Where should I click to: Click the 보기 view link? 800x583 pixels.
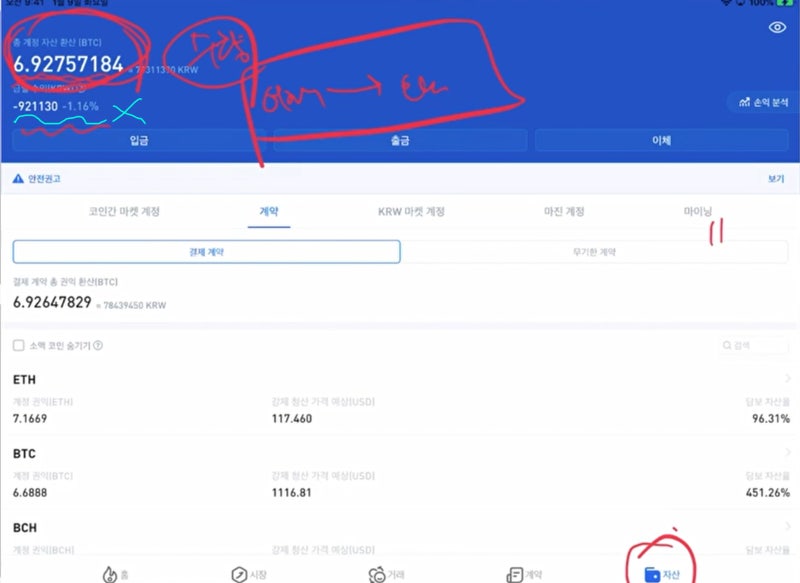776,179
